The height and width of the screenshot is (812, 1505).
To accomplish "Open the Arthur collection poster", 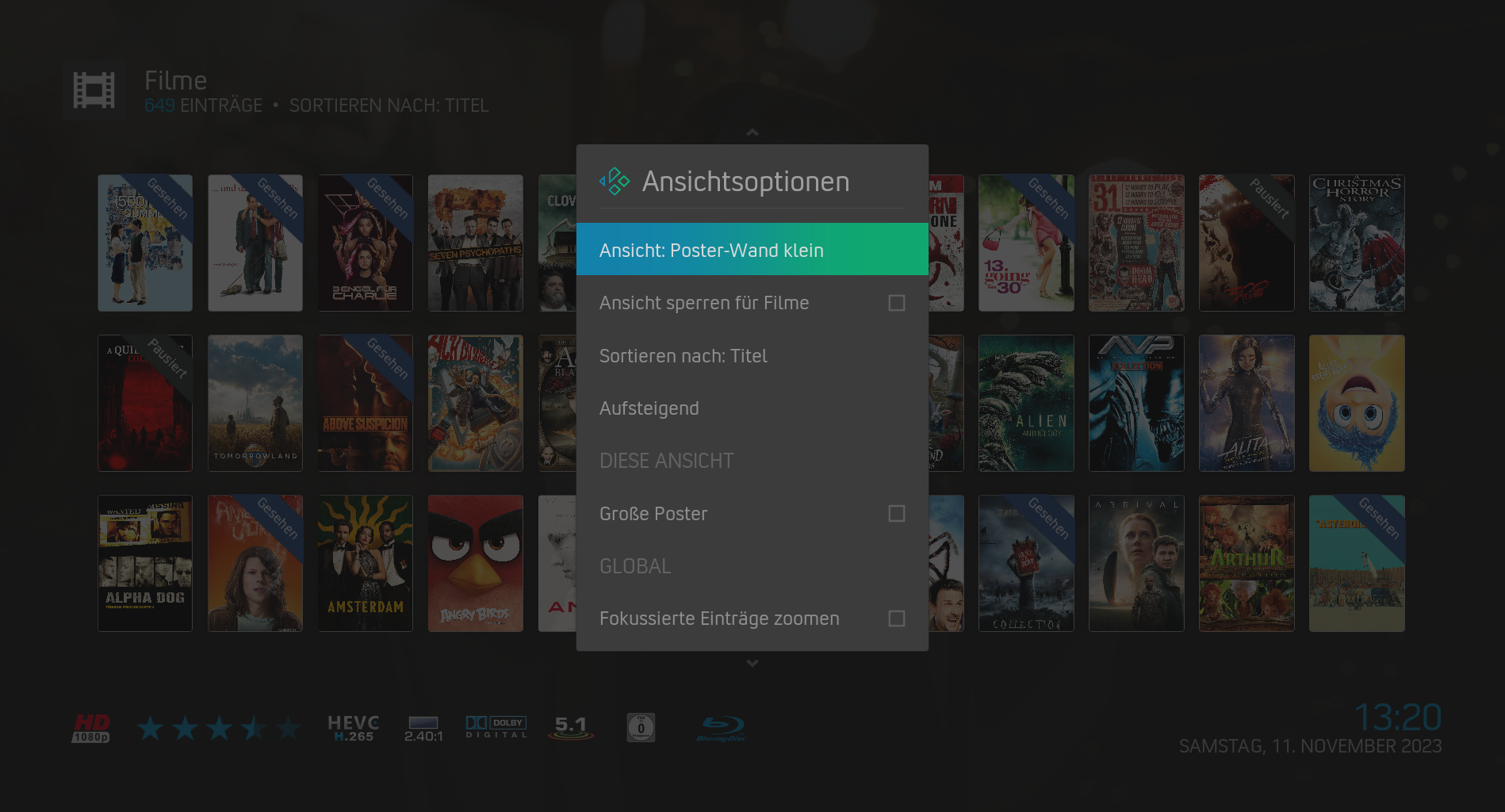I will point(1247,564).
